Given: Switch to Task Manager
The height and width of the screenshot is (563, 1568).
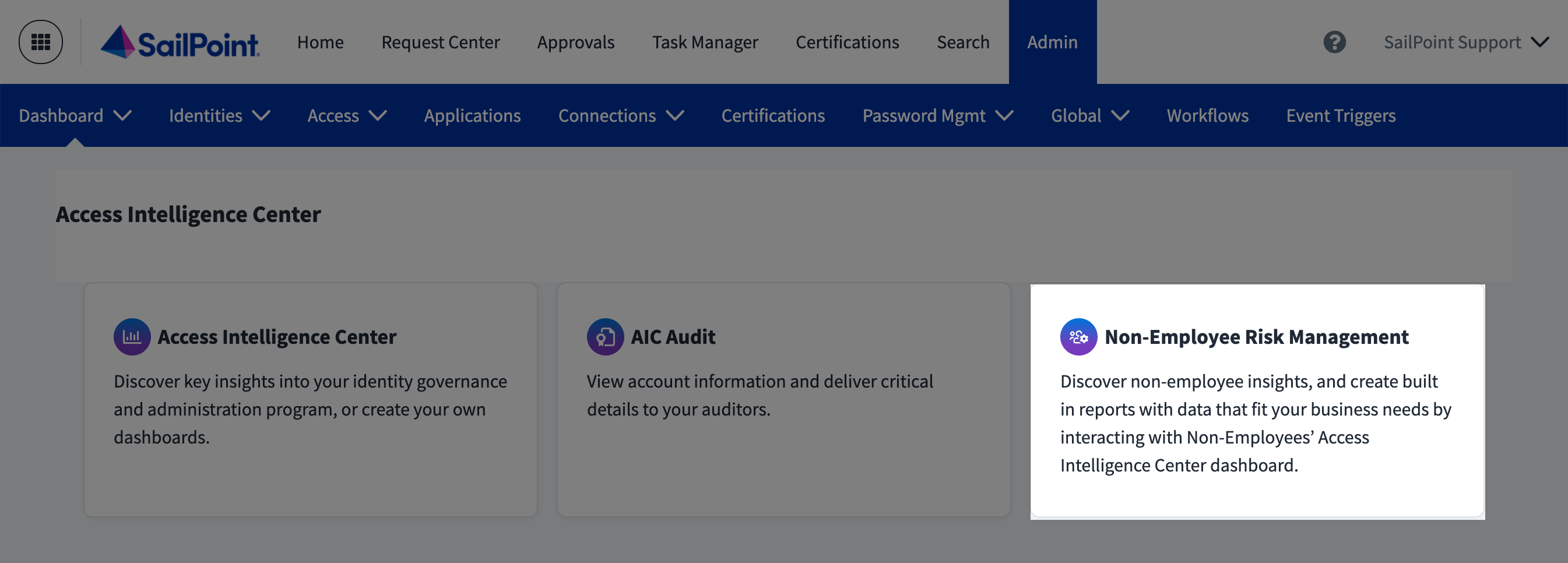Looking at the screenshot, I should (705, 42).
